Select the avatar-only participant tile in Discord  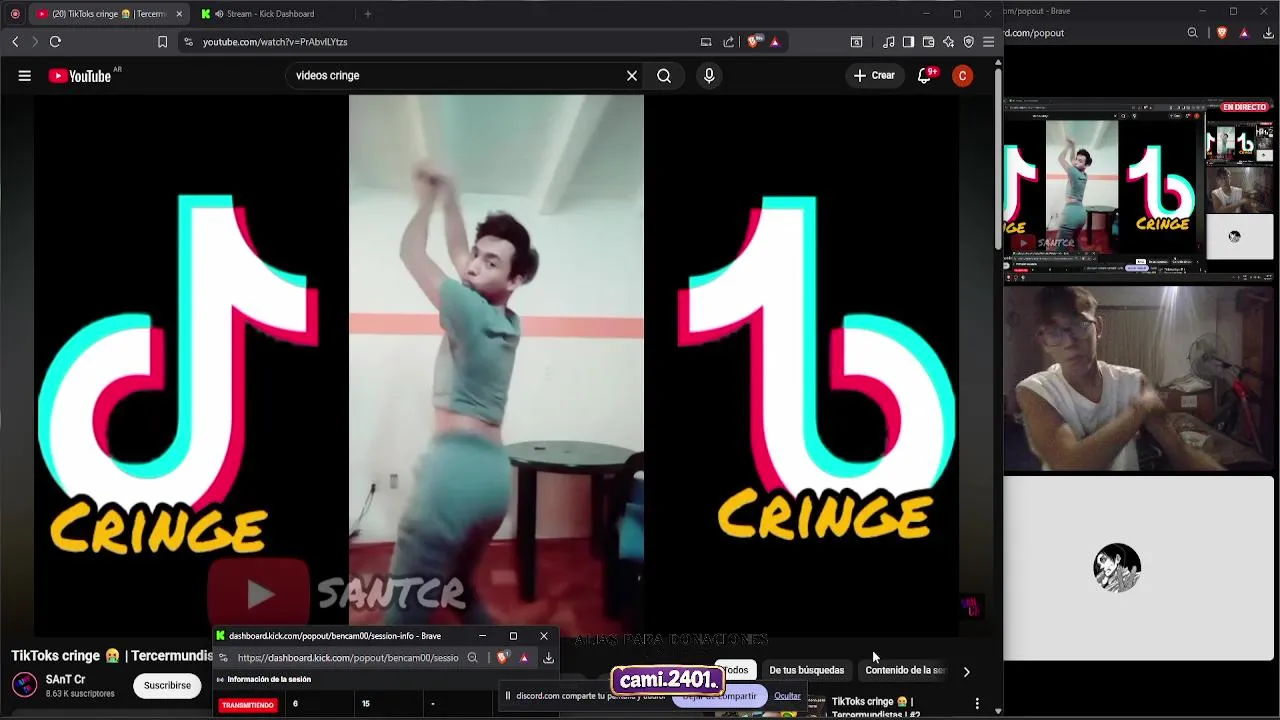[1139, 568]
